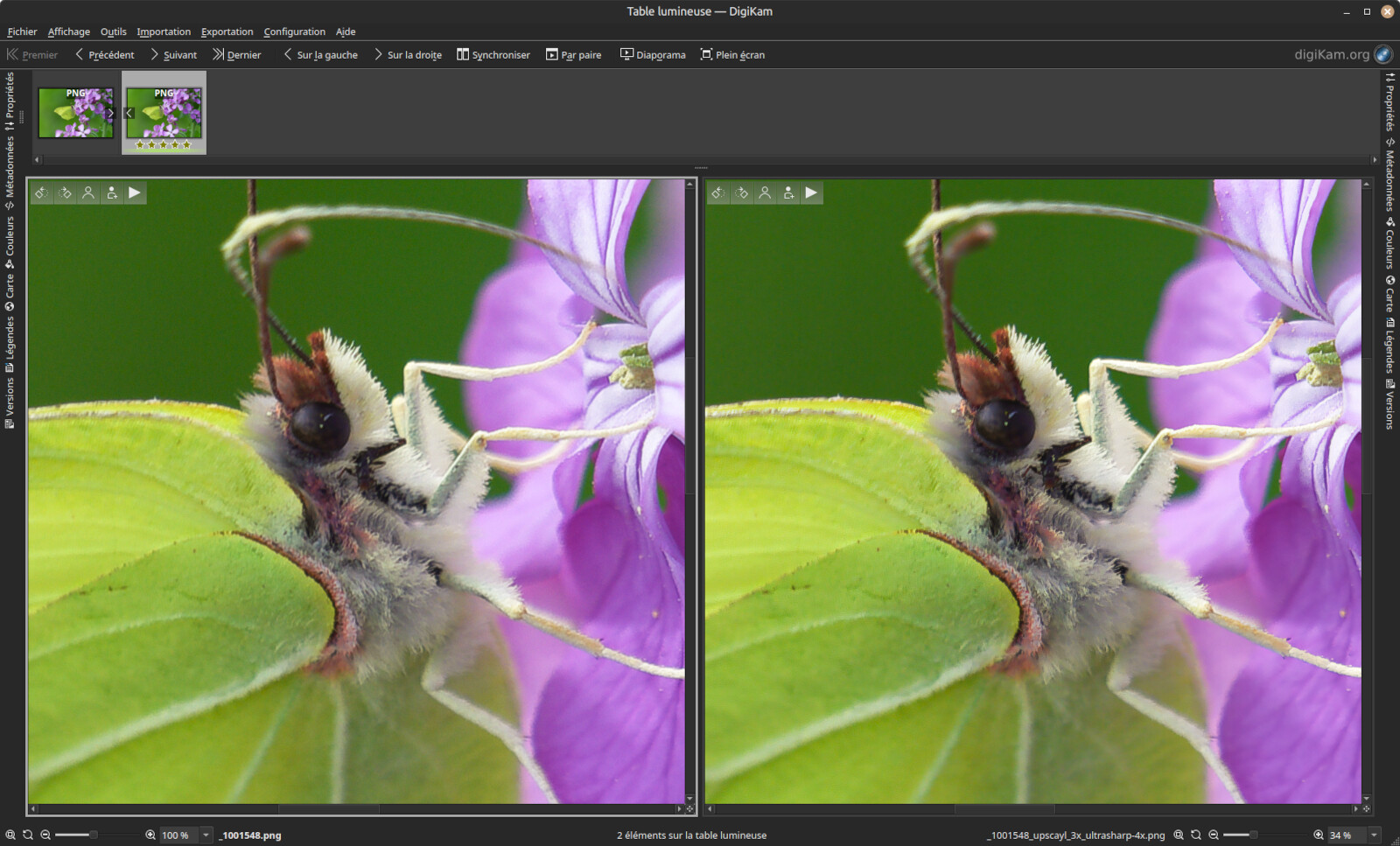The width and height of the screenshot is (1400, 846).
Task: Open the 34 % zoom dropdown arrow
Action: pos(1374,835)
